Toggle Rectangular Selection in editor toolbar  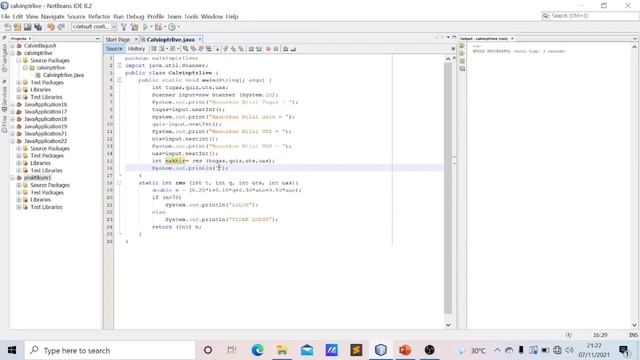coord(216,49)
